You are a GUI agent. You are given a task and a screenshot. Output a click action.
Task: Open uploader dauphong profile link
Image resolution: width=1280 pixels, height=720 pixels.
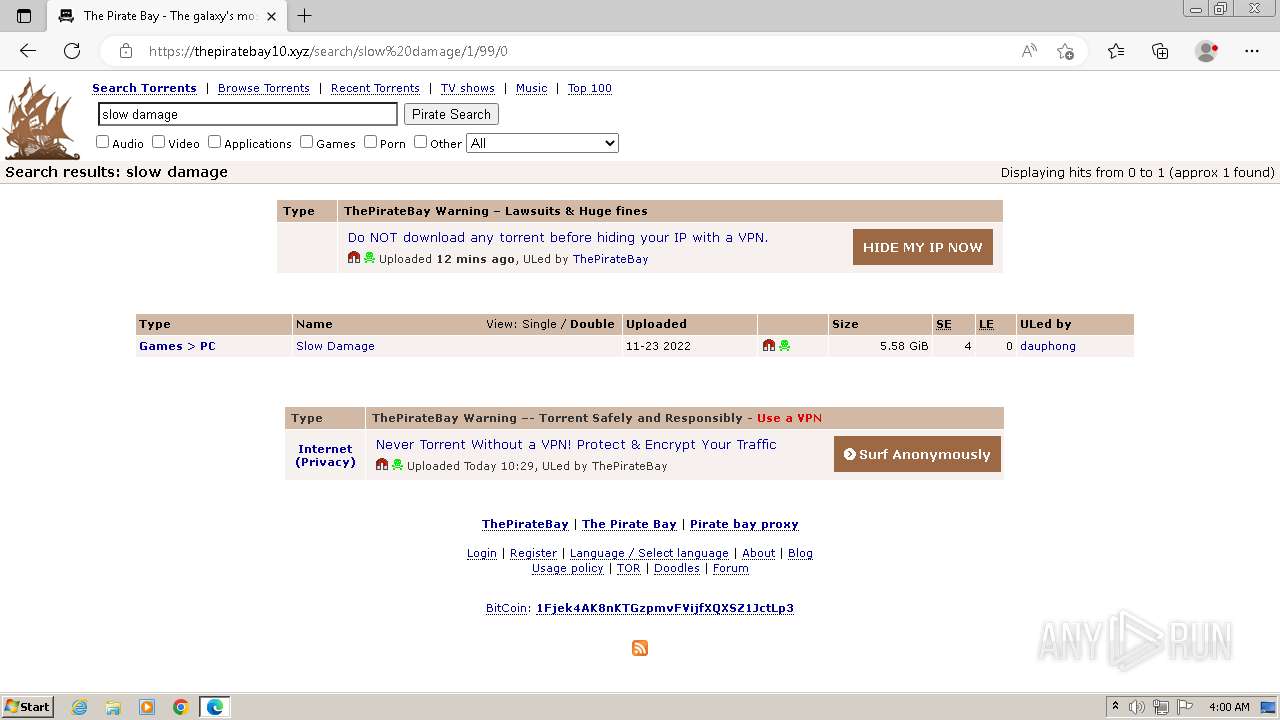point(1048,346)
